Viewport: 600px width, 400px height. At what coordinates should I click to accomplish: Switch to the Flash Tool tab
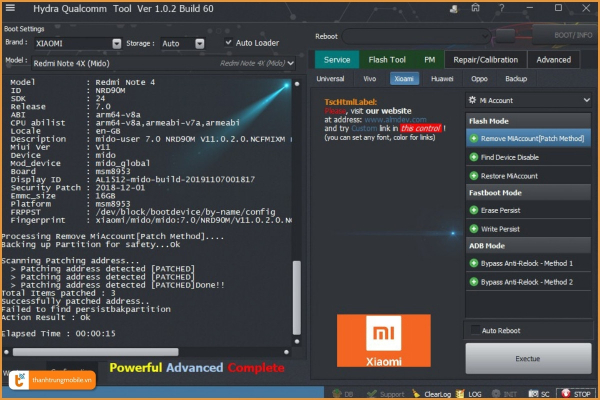(x=386, y=59)
